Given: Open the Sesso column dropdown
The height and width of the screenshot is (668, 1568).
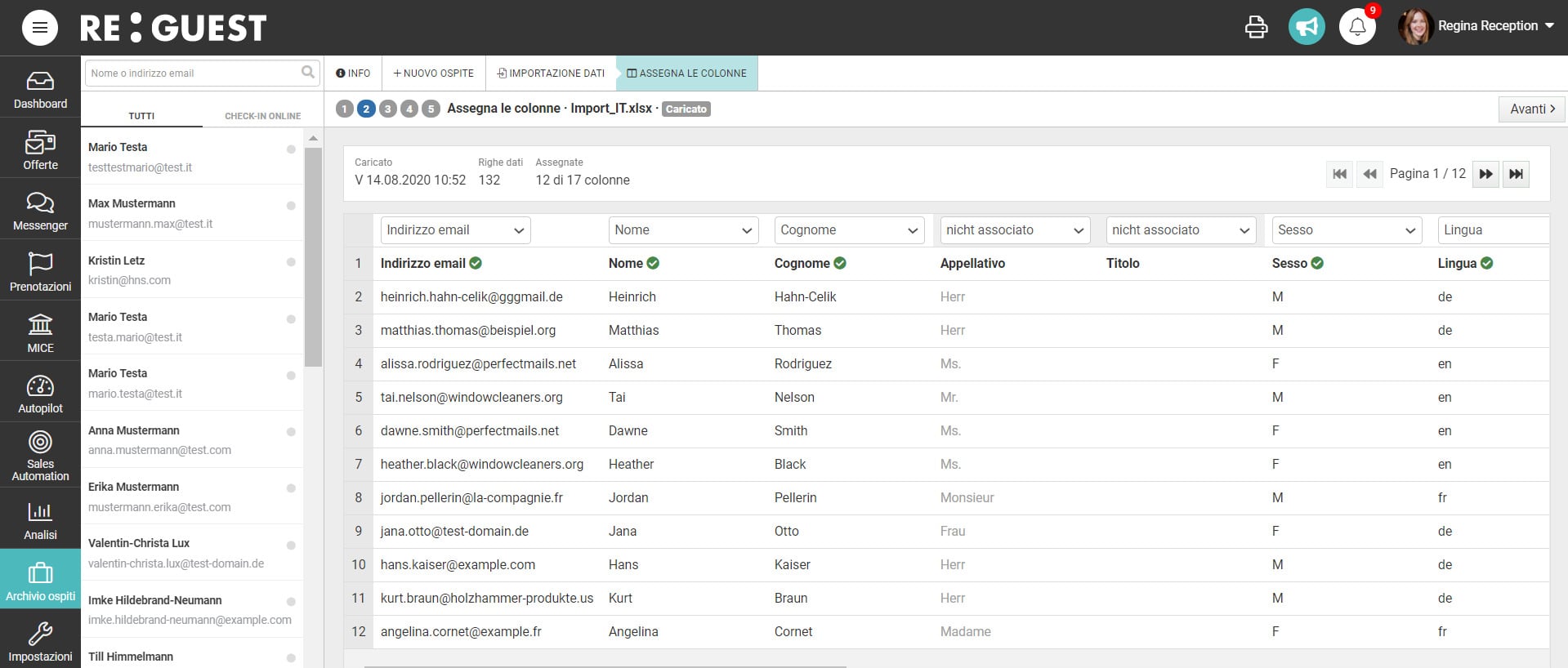Looking at the screenshot, I should pos(1347,230).
